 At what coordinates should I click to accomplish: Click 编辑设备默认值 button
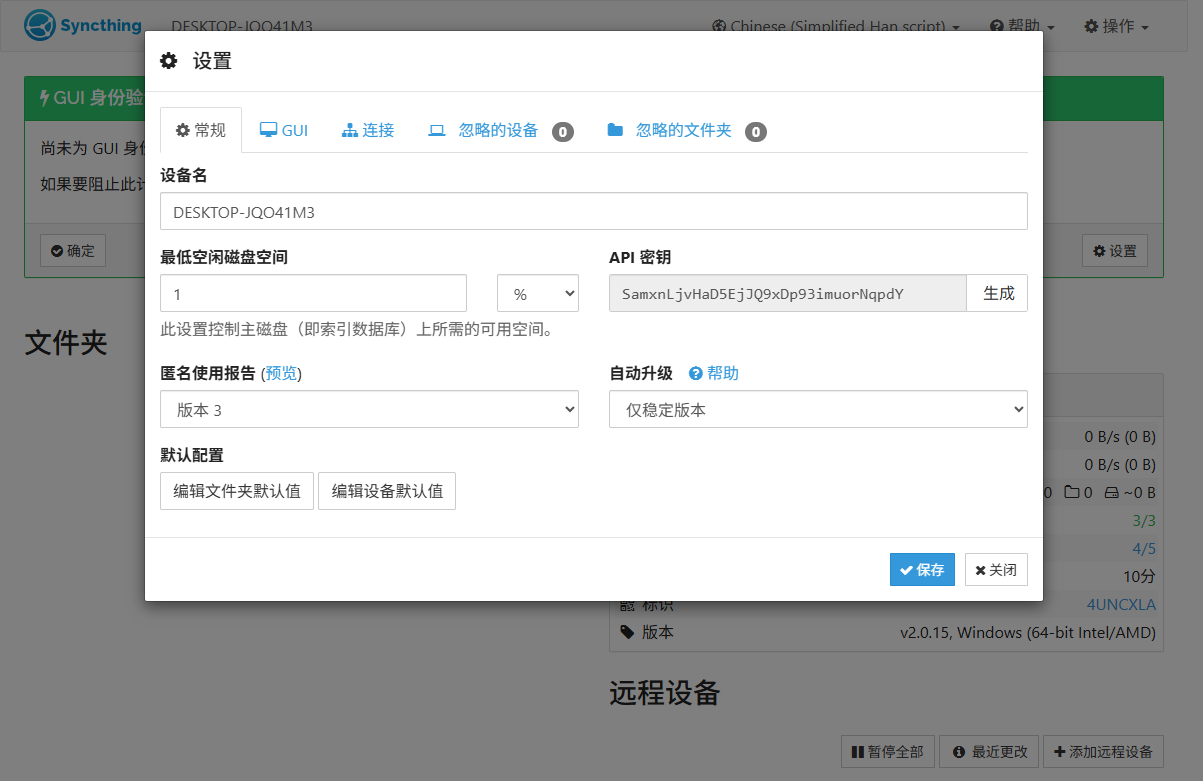pyautogui.click(x=387, y=491)
